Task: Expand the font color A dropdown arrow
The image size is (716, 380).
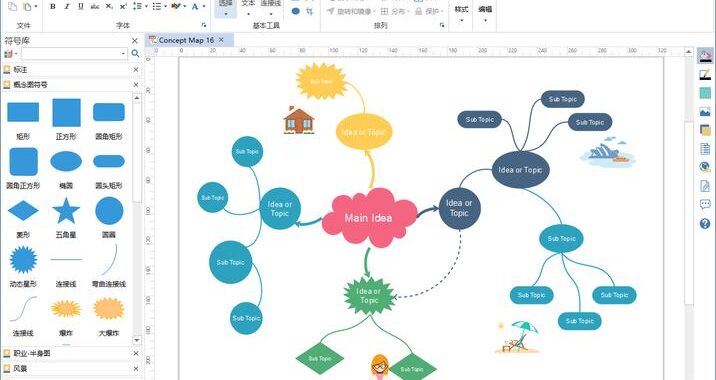Action: pos(204,7)
